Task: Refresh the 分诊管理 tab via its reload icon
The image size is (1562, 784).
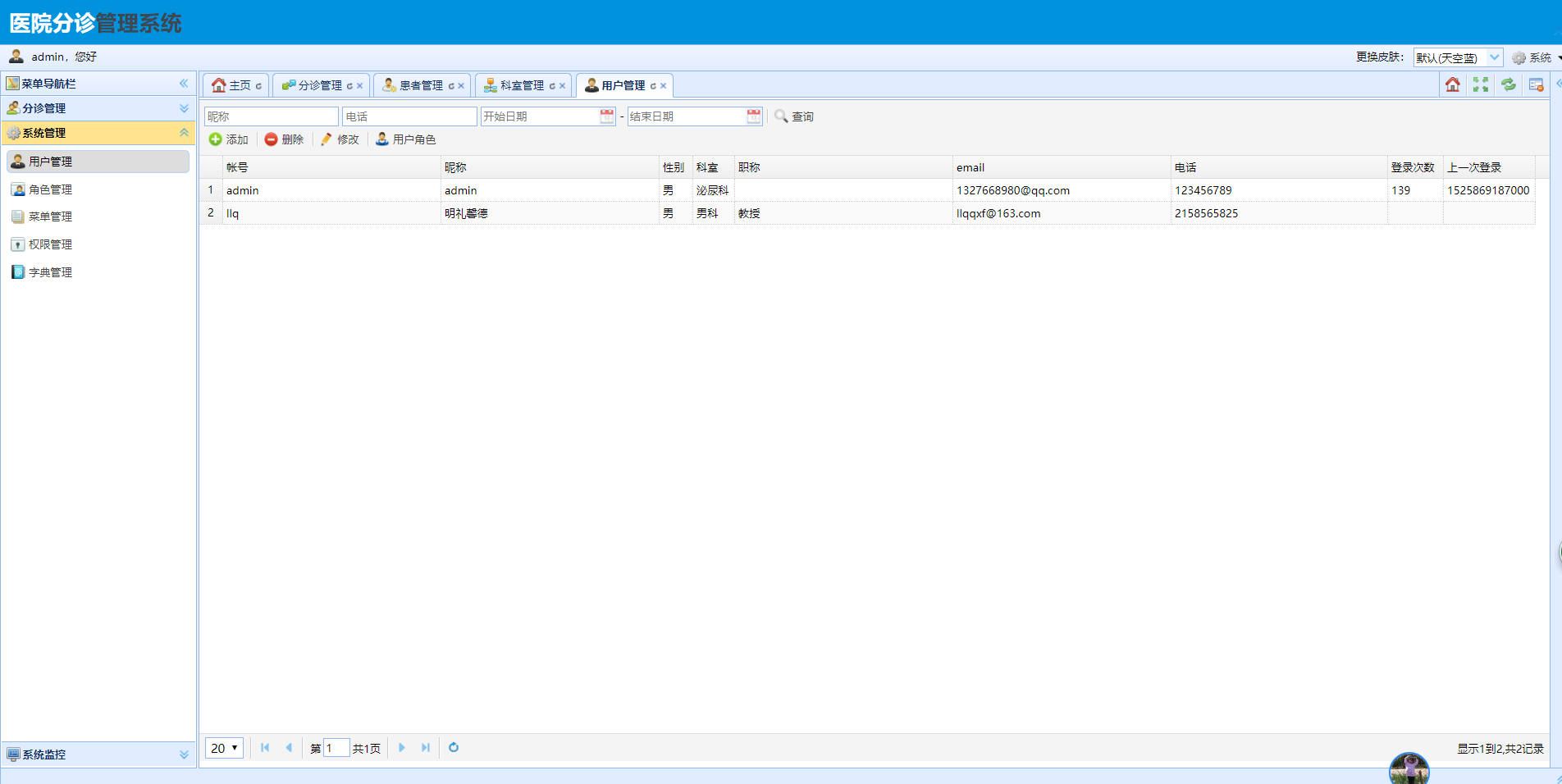Action: [349, 86]
